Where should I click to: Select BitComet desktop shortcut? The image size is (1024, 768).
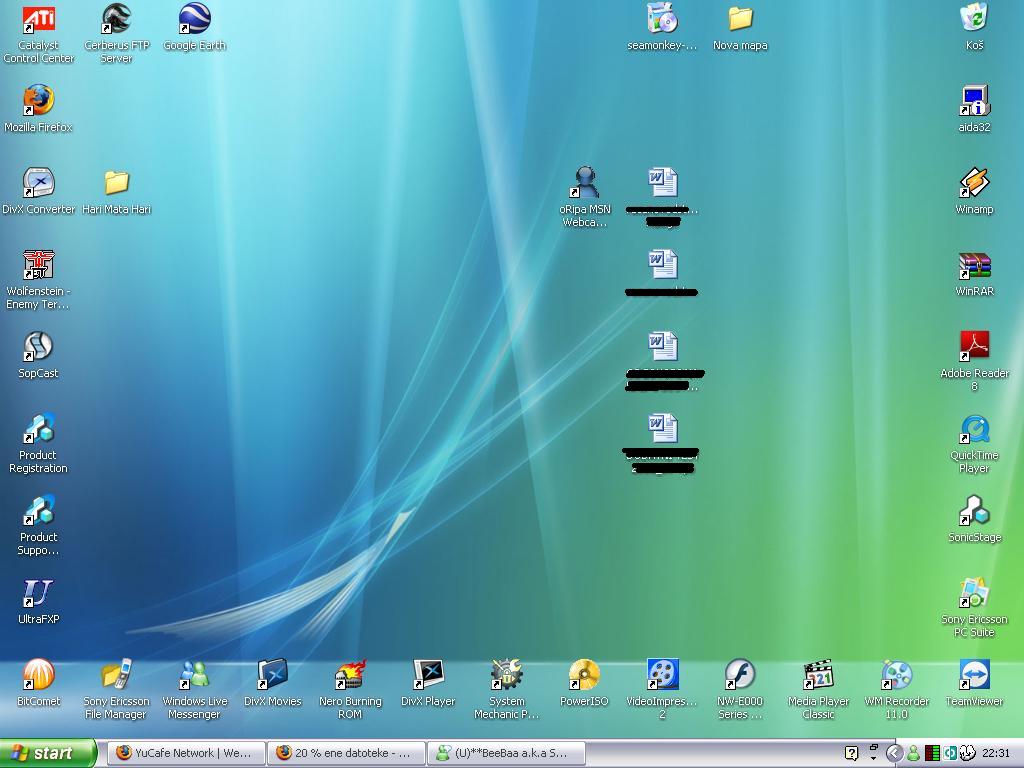[39, 675]
